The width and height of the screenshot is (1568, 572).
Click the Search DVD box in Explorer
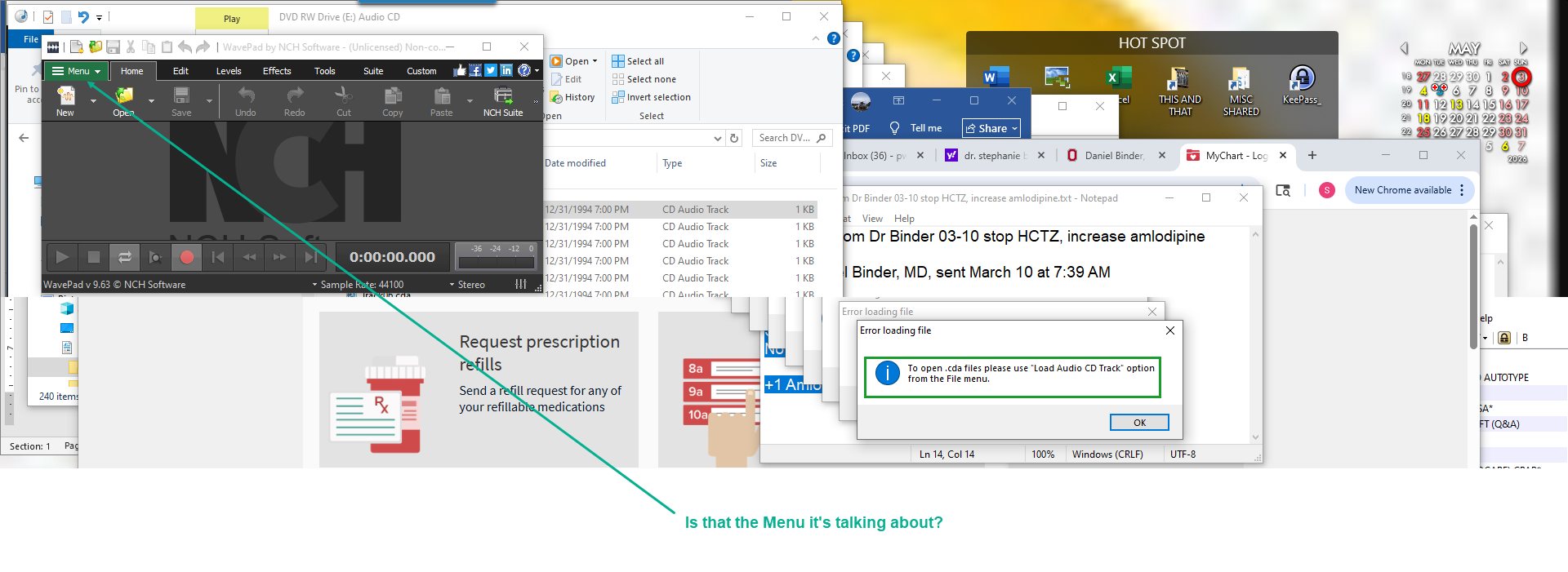point(791,138)
